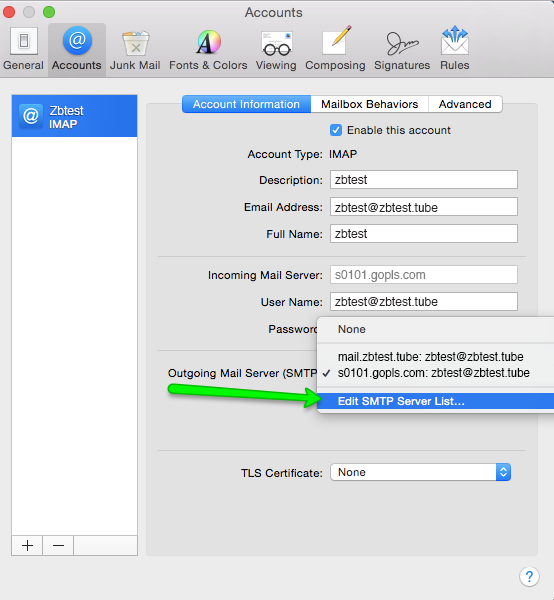
Task: Open help with question mark button
Action: [529, 576]
